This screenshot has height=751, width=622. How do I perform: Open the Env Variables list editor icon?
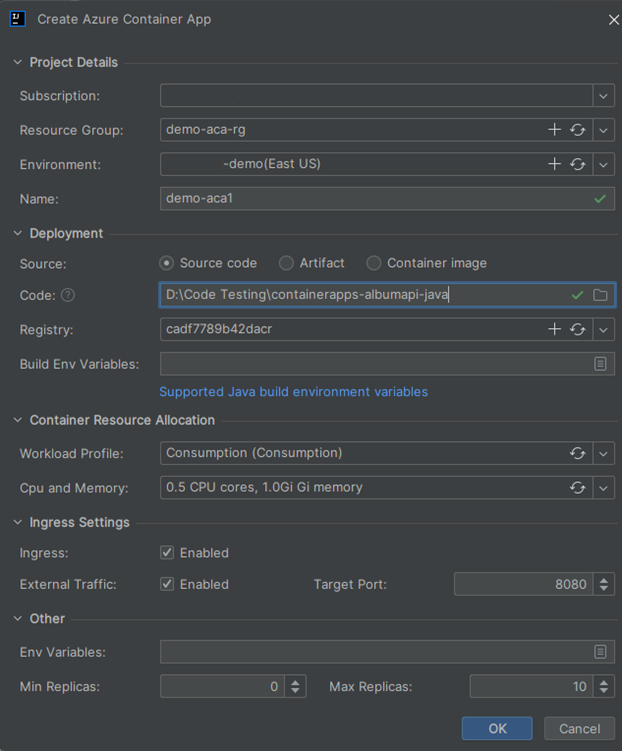click(600, 652)
